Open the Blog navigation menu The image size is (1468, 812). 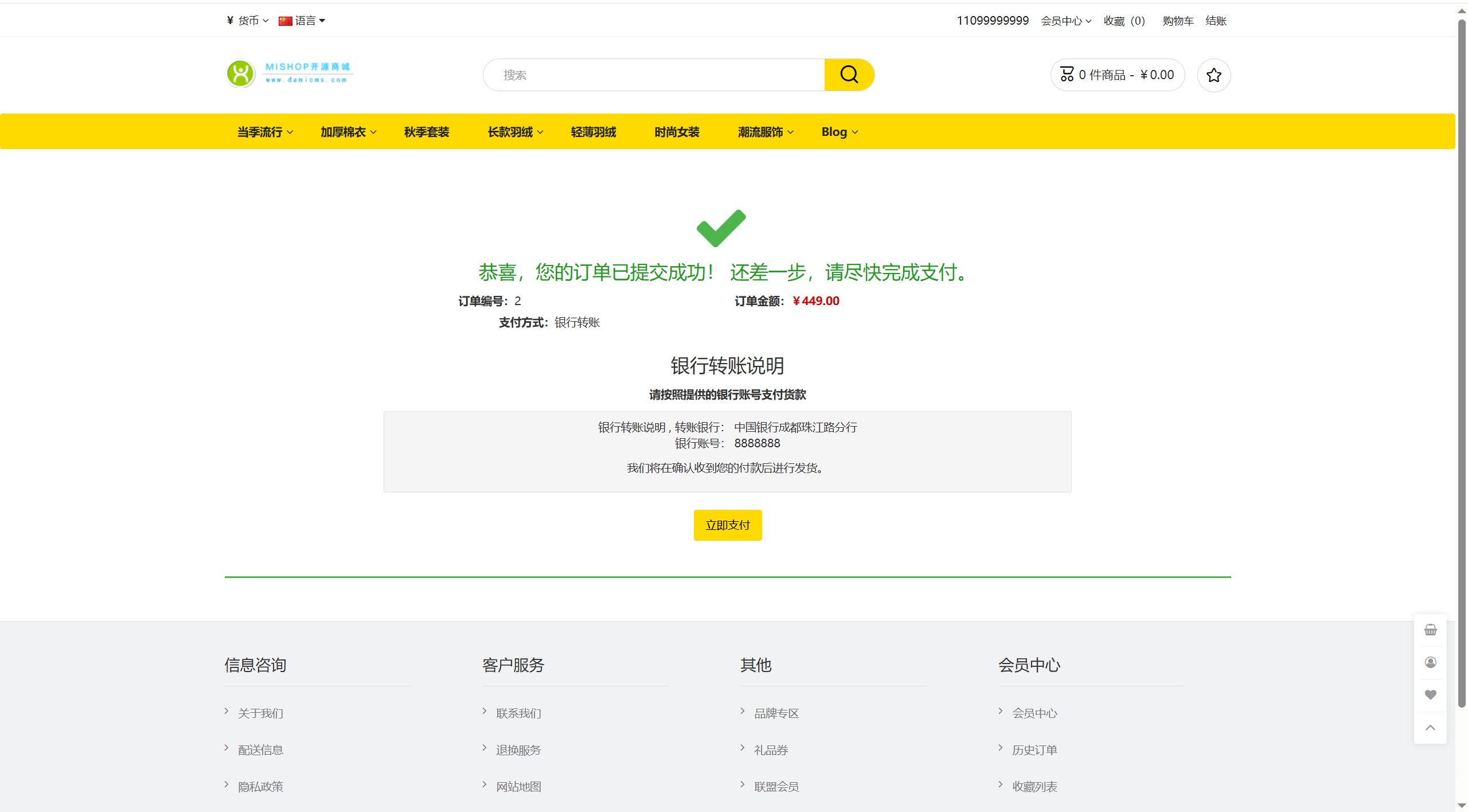click(x=839, y=132)
